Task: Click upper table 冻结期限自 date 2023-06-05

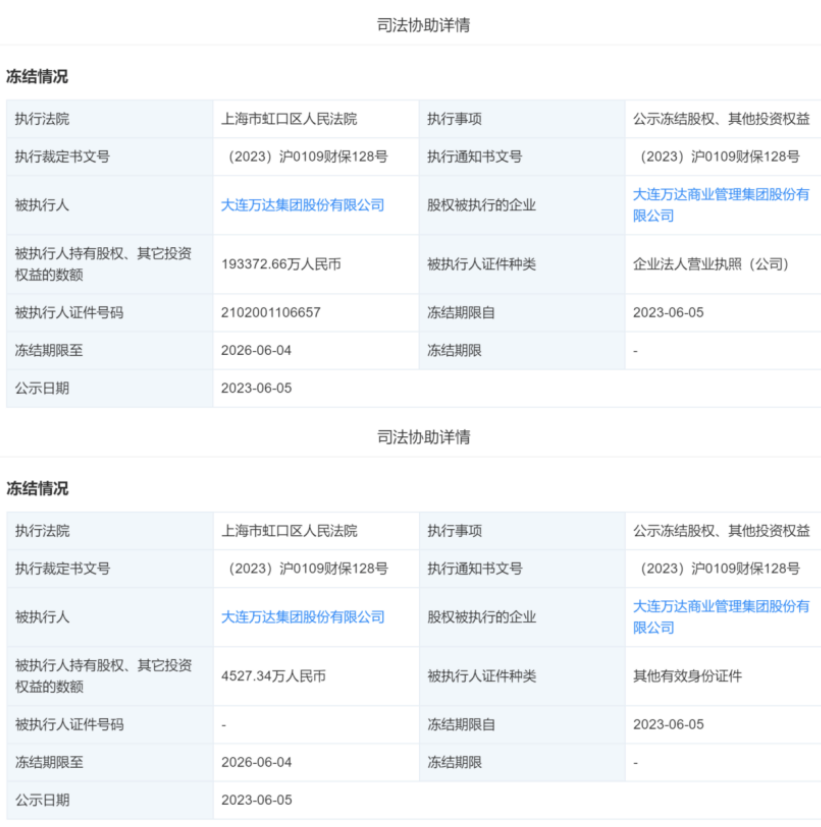Action: coord(668,313)
